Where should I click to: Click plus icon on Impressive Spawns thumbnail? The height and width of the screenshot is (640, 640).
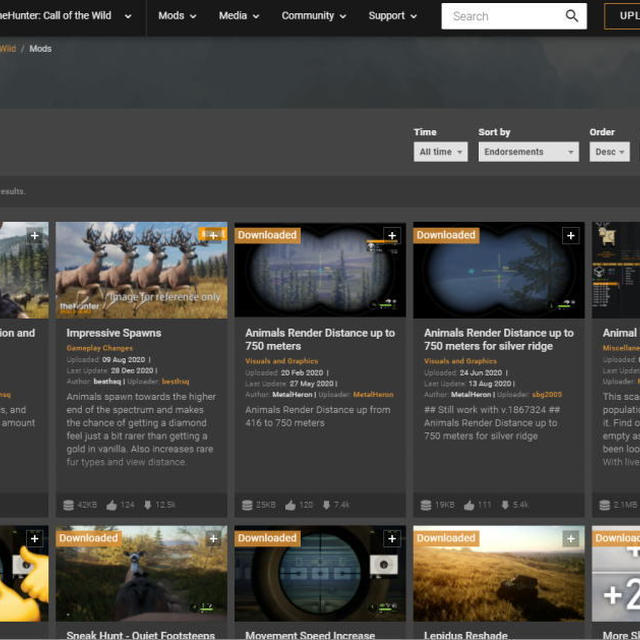213,235
